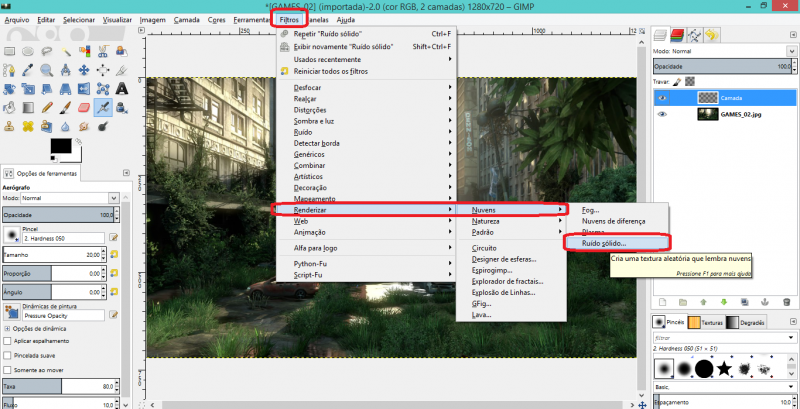The width and height of the screenshot is (800, 409).
Task: Activate the Move tool in toolbox
Action: click(84, 70)
